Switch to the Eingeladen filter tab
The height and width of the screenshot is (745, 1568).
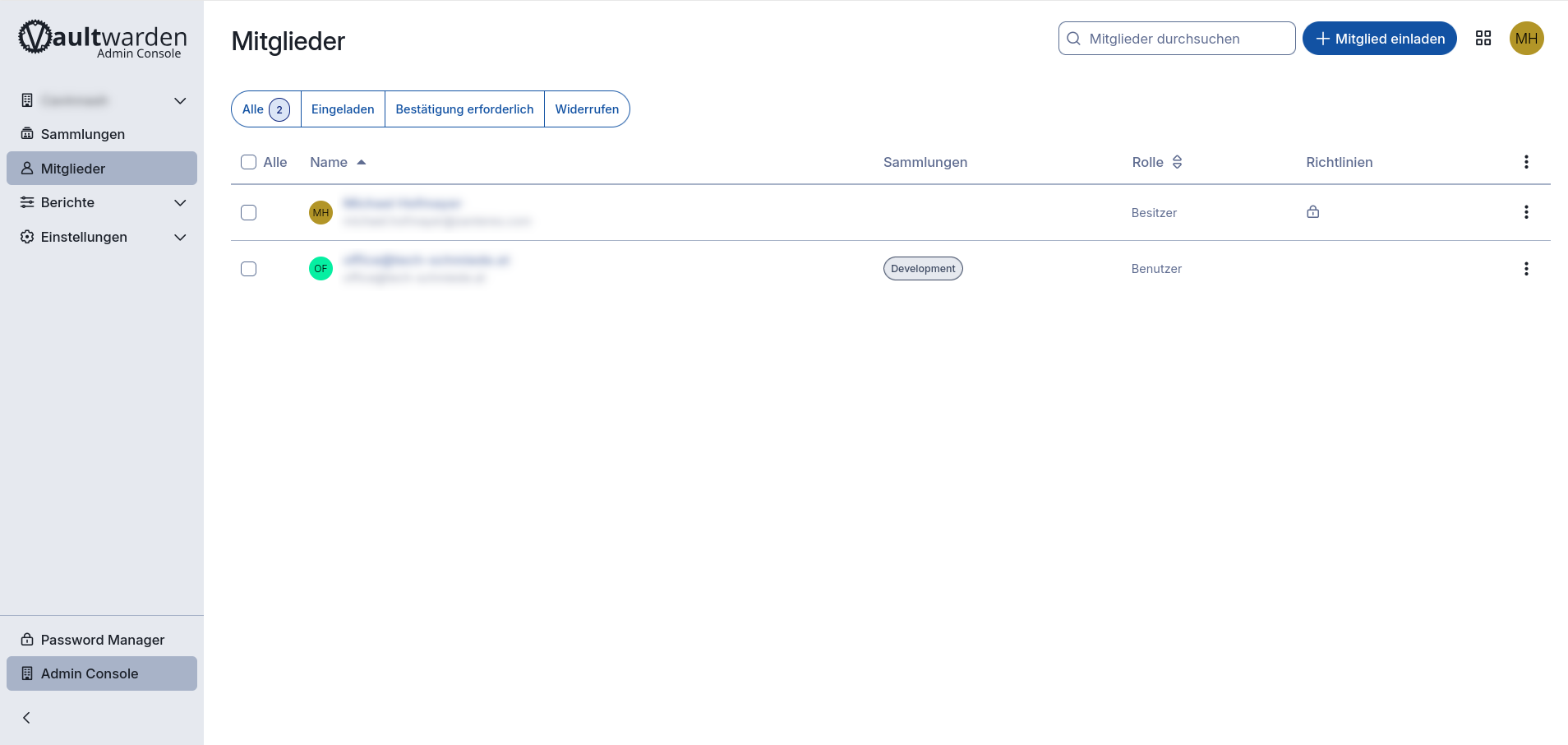click(x=343, y=109)
